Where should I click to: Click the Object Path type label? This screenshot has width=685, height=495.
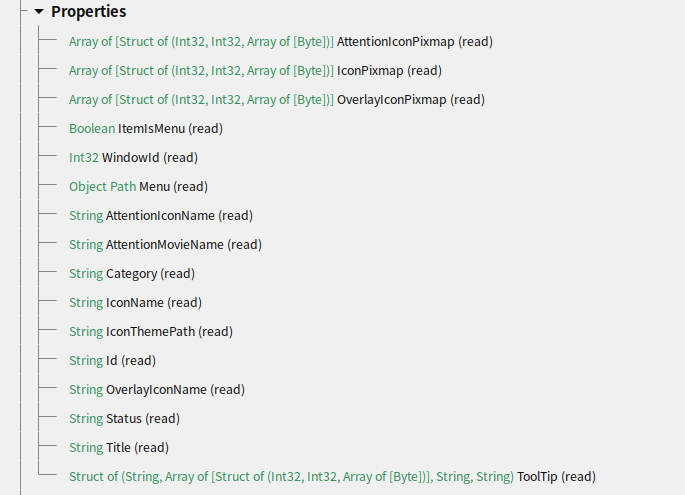point(102,187)
